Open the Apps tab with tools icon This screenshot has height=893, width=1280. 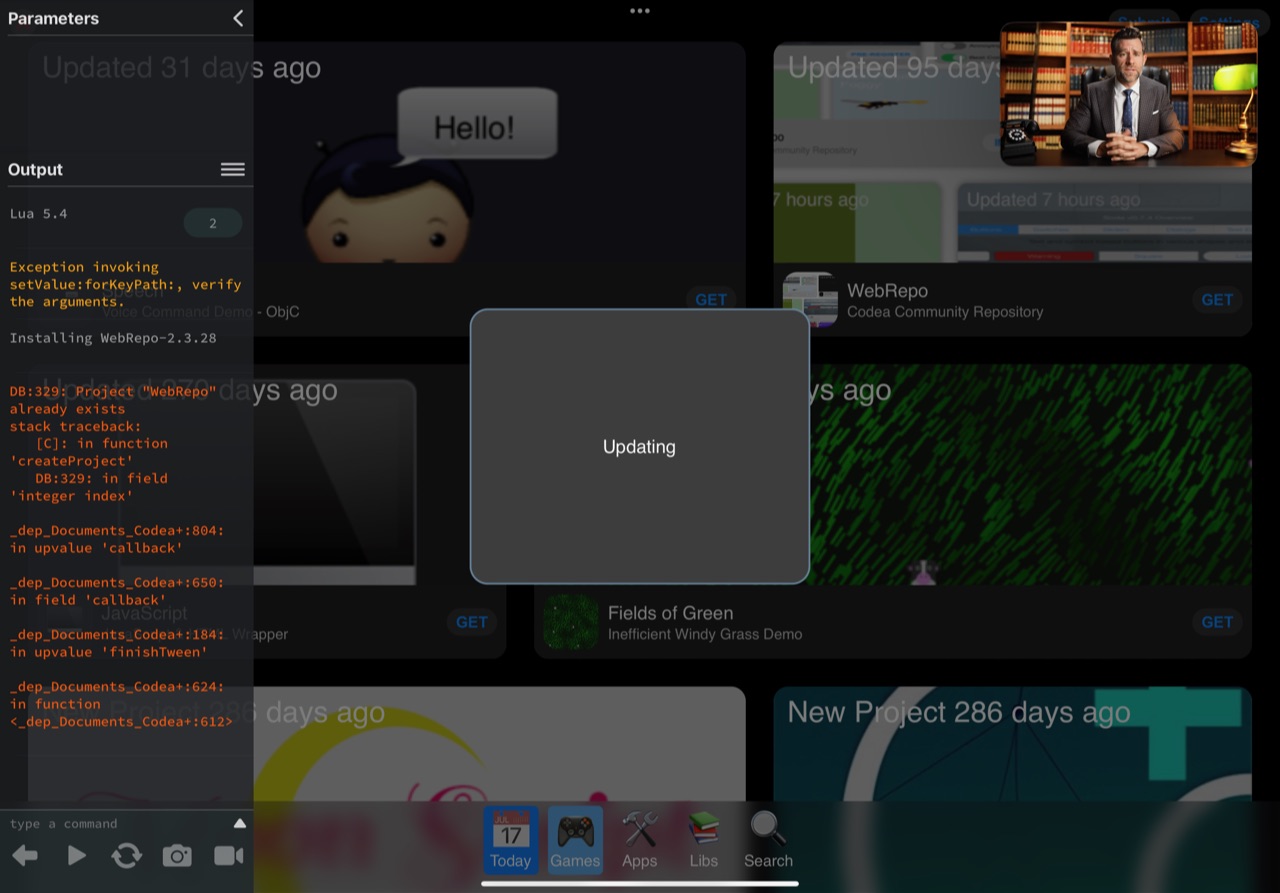coord(639,840)
